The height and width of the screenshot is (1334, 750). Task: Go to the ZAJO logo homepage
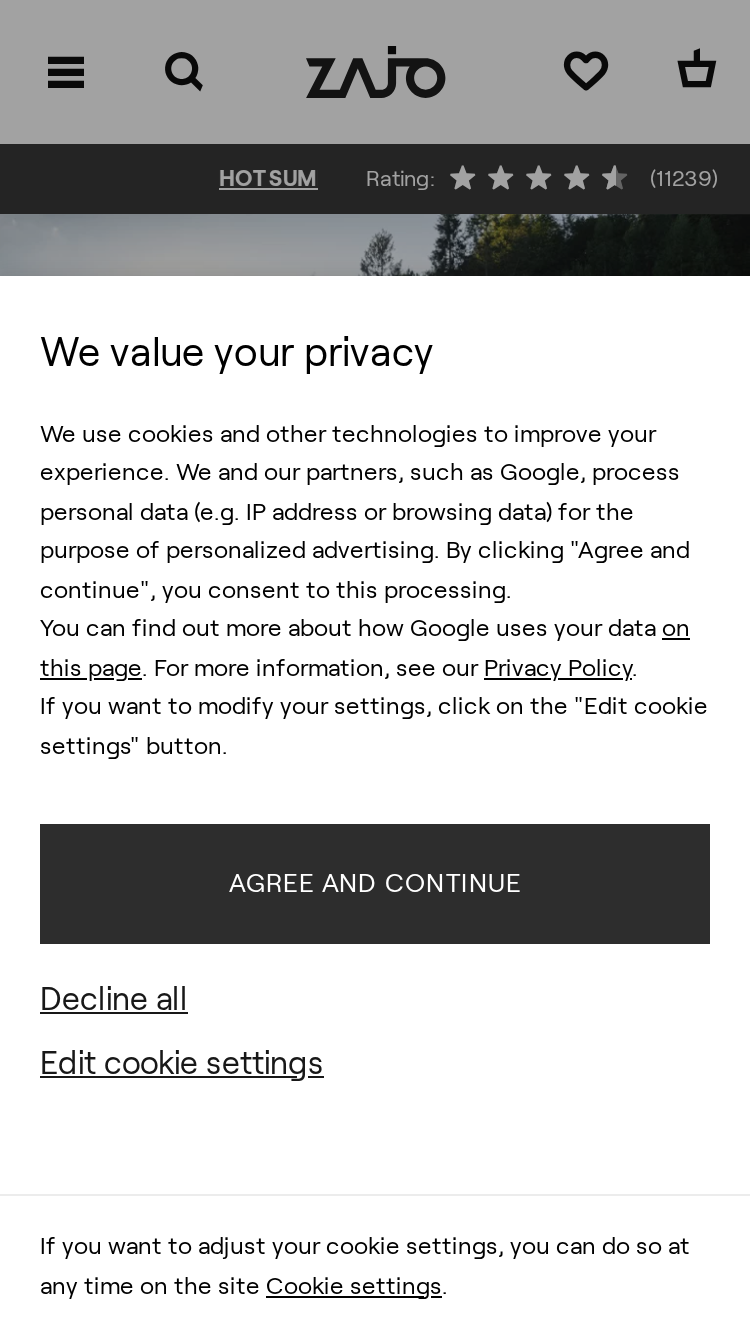pyautogui.click(x=375, y=72)
